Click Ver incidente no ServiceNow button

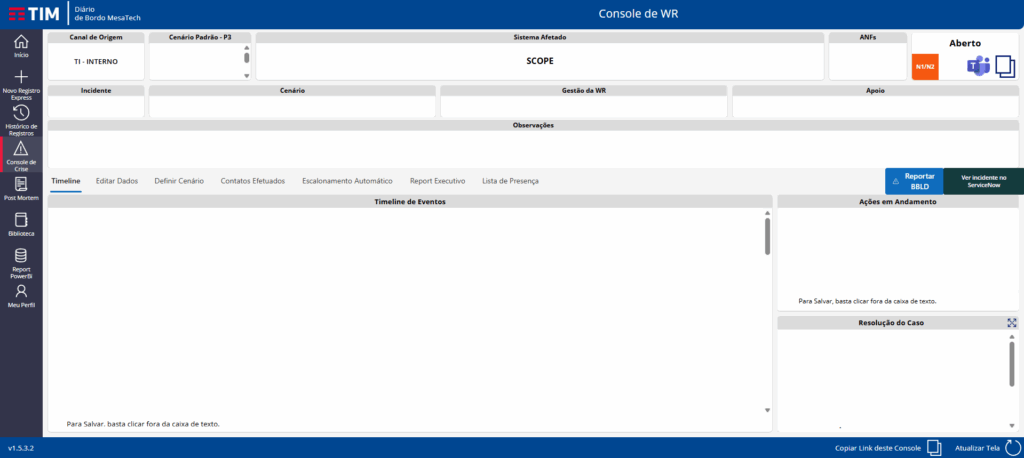click(983, 181)
